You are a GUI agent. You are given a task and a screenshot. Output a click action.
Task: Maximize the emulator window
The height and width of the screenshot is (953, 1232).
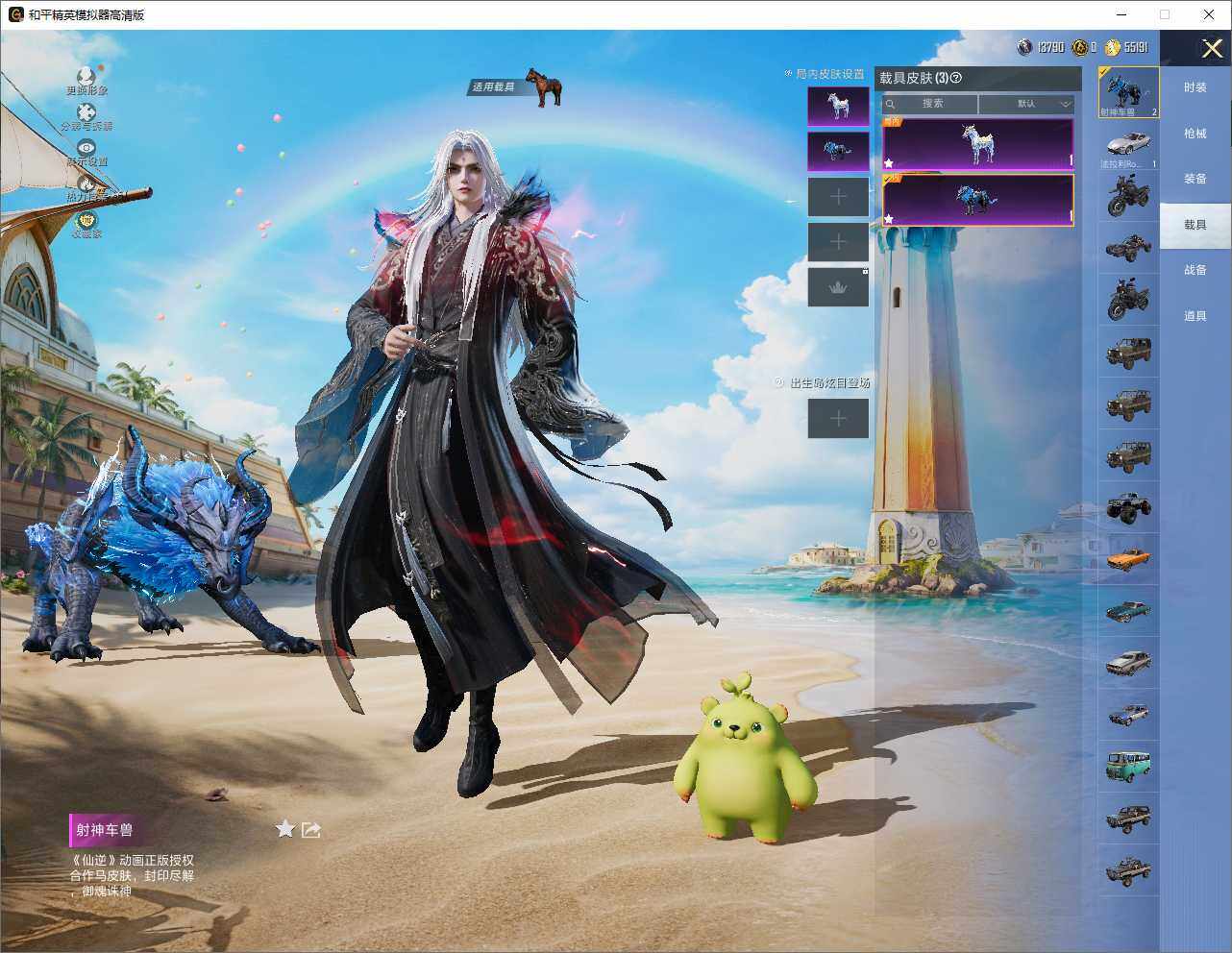1165,14
